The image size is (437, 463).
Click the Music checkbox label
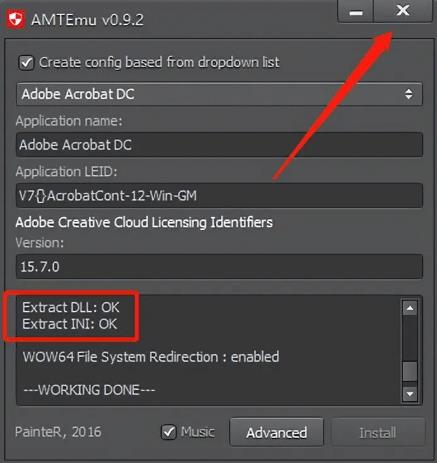tap(198, 432)
